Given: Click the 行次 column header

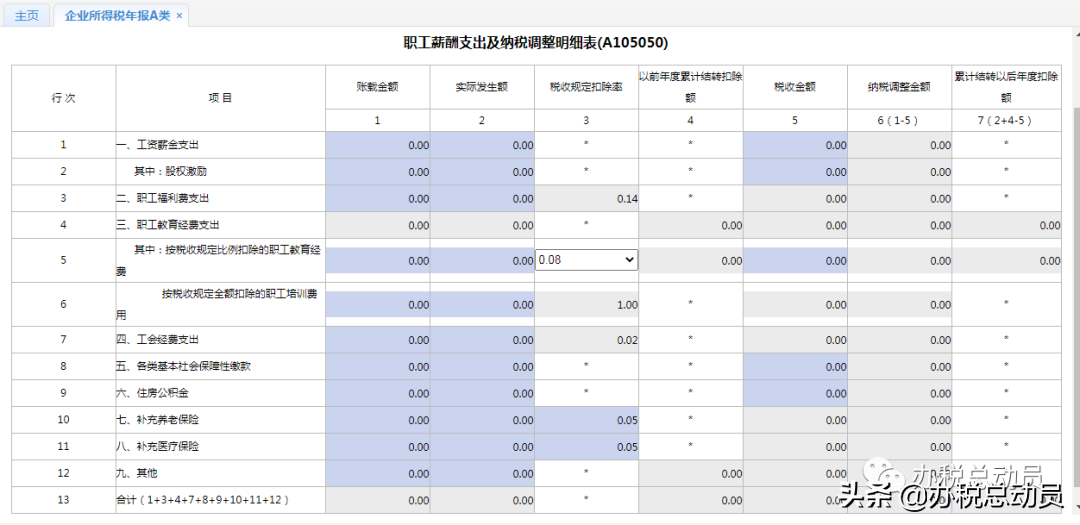Looking at the screenshot, I should 63,98.
